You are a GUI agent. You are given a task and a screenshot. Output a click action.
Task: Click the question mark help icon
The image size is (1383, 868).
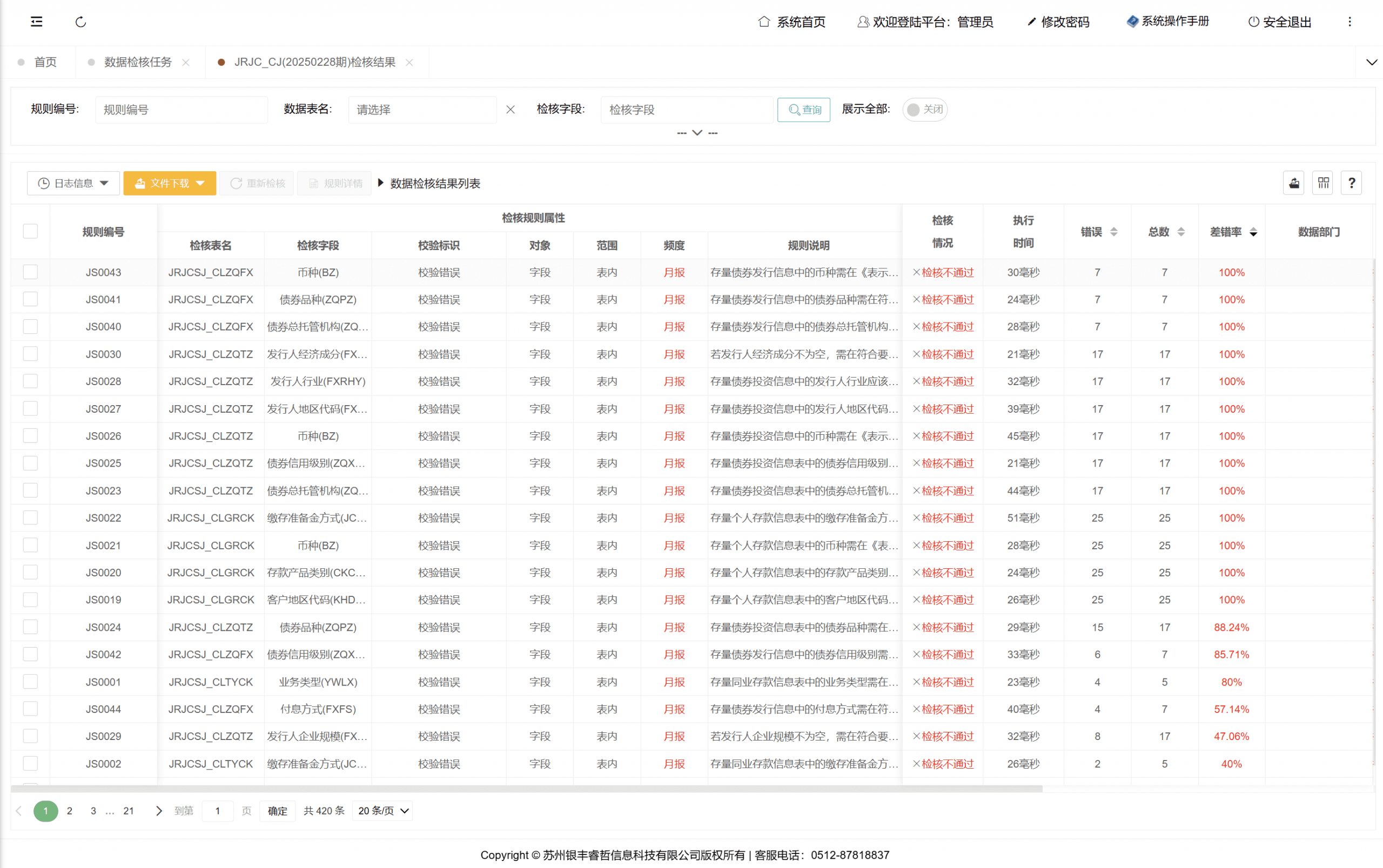click(x=1352, y=183)
